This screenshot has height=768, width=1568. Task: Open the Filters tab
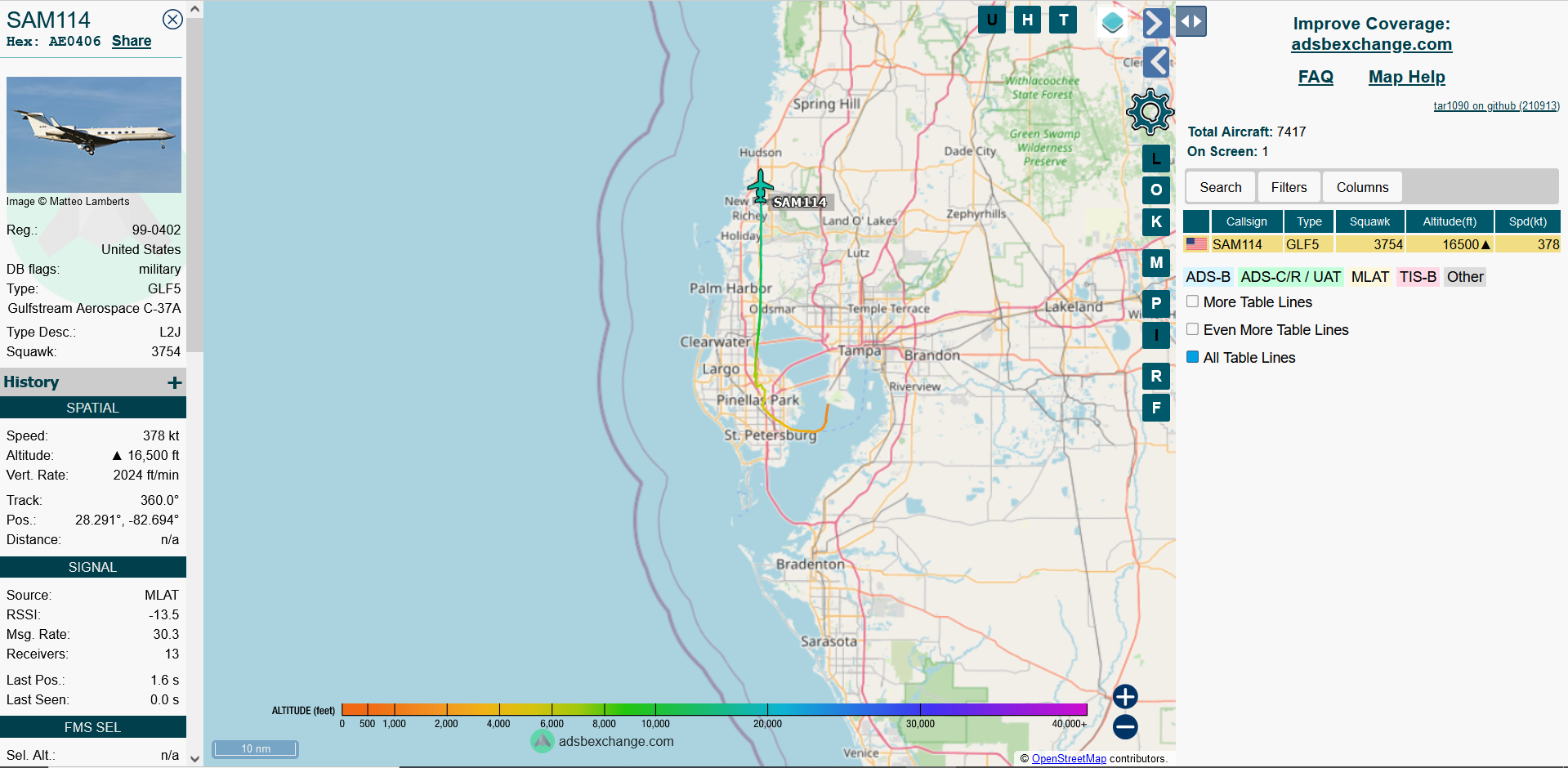(1289, 187)
